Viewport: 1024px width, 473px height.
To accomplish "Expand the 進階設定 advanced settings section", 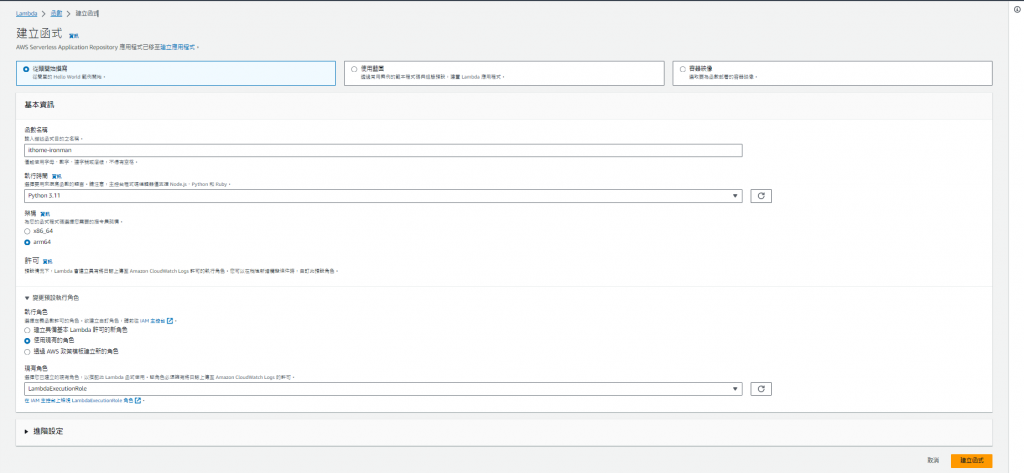I will tap(44, 432).
